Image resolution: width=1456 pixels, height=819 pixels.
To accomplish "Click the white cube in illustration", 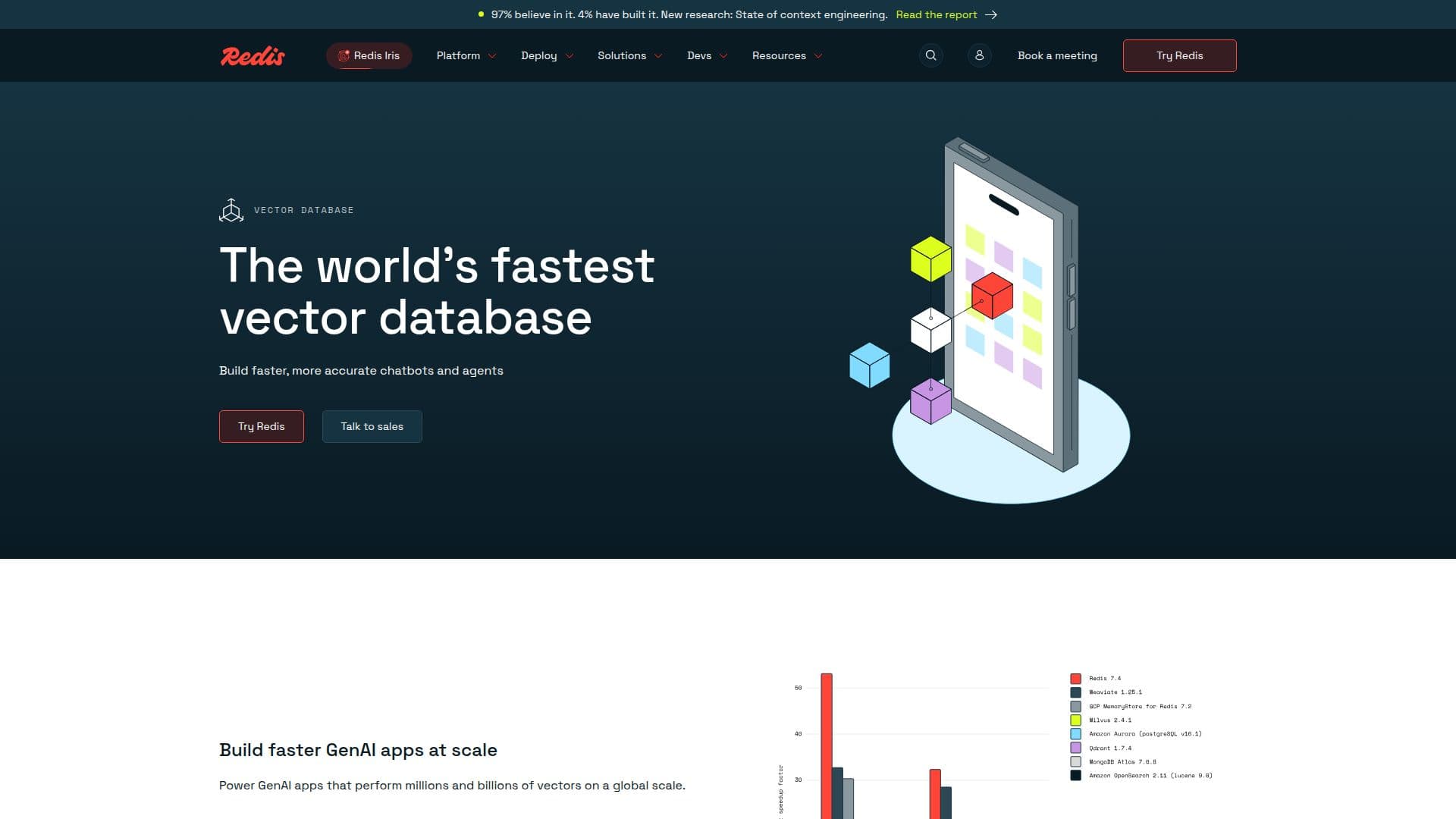I will coord(930,330).
